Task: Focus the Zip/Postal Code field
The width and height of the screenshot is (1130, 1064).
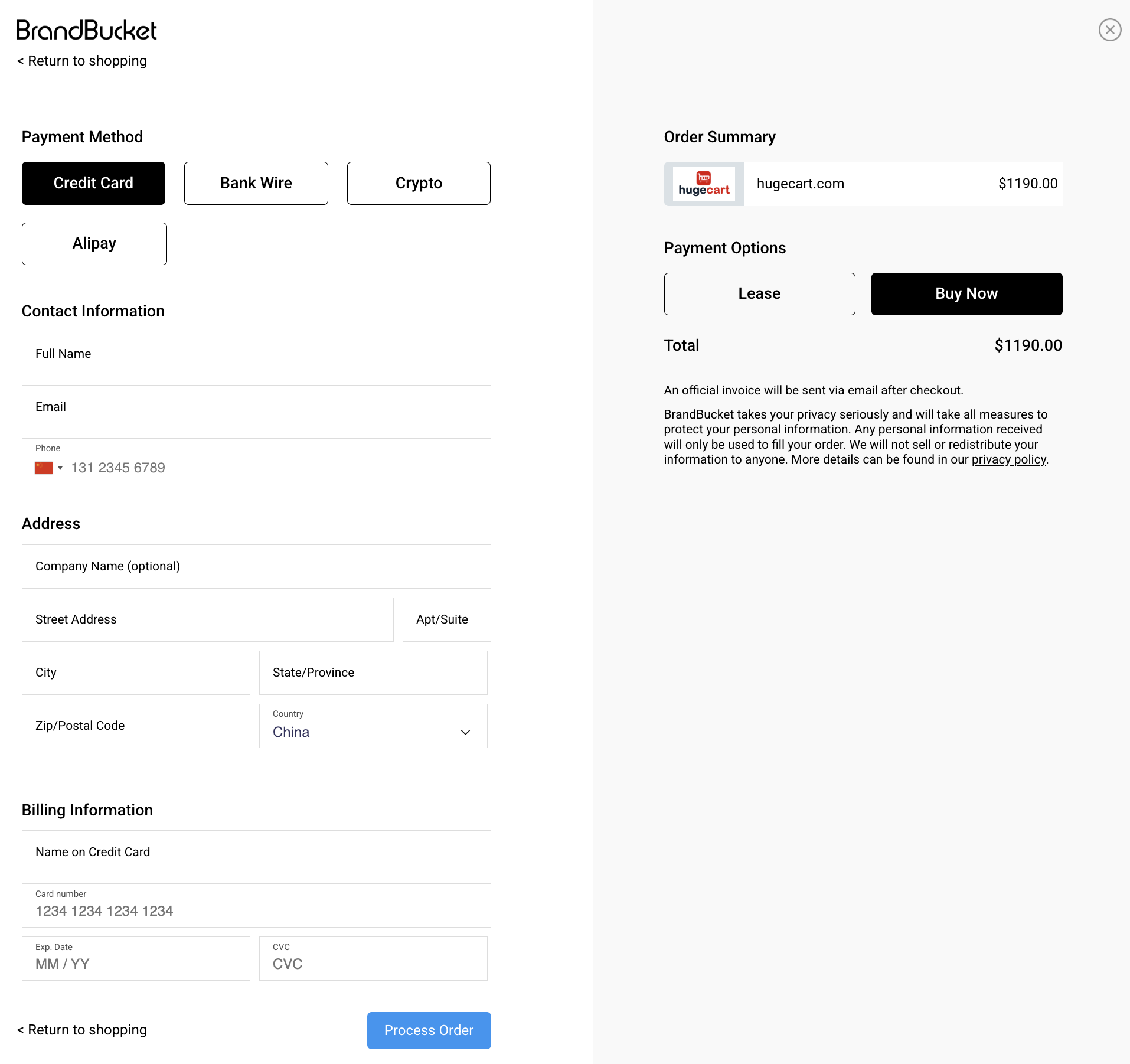Action: (136, 726)
